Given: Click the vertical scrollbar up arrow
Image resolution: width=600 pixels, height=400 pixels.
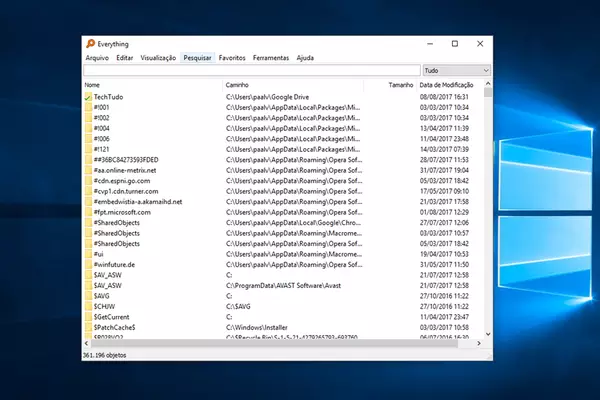Looking at the screenshot, I should coord(488,83).
